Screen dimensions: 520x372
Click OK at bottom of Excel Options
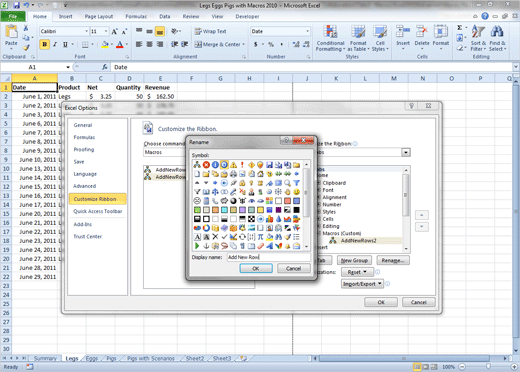point(381,302)
